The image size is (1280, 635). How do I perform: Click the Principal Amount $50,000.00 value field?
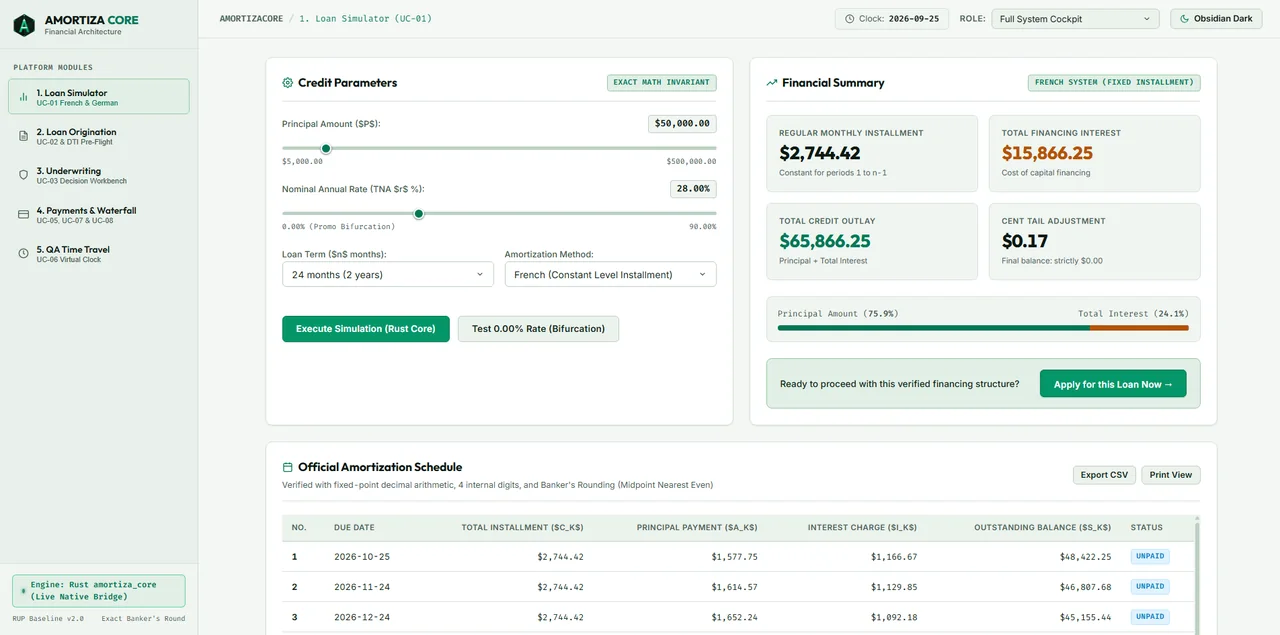pyautogui.click(x=682, y=124)
